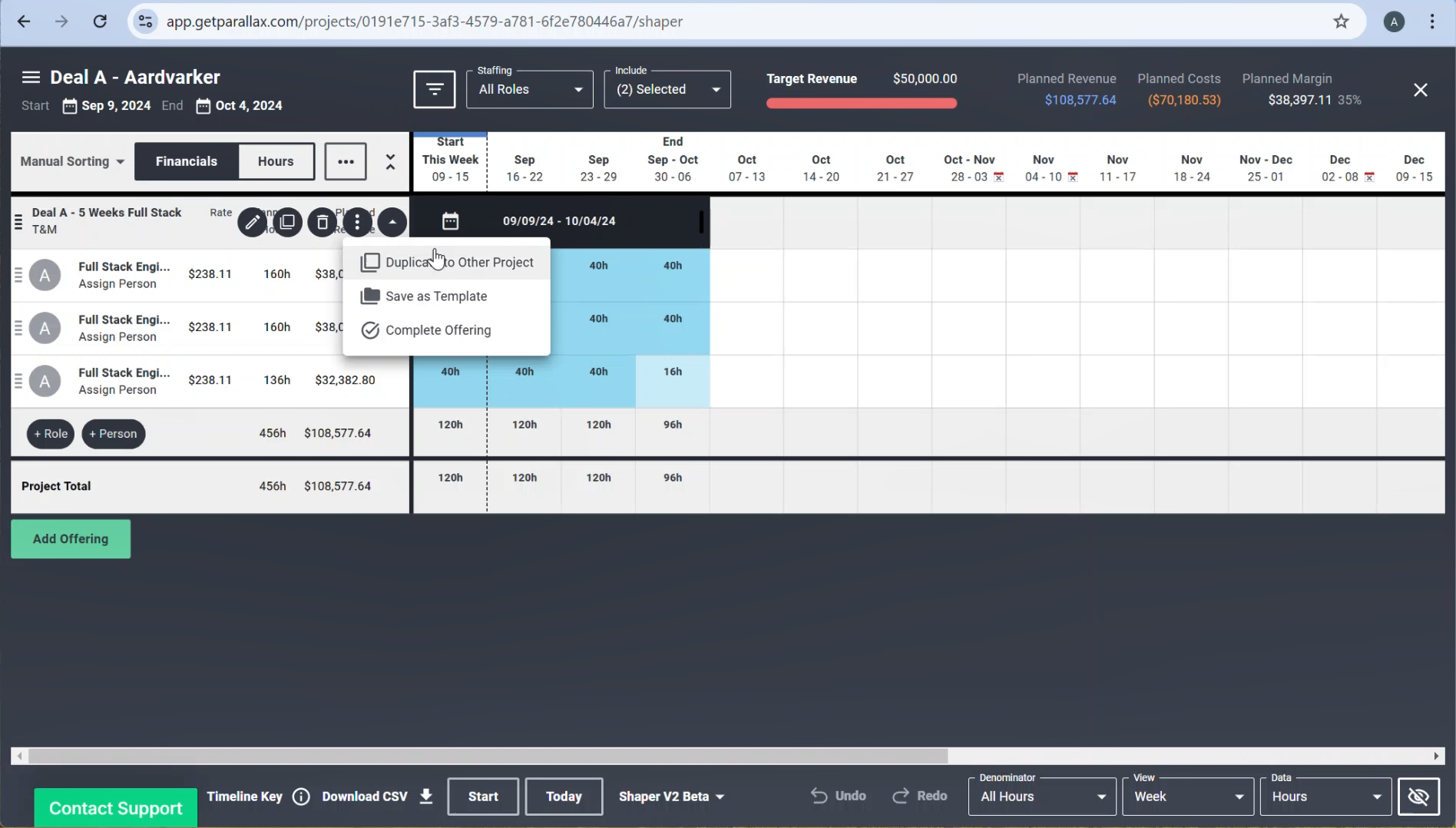Open the View dropdown showing Week
The height and width of the screenshot is (828, 1456).
pos(1186,797)
